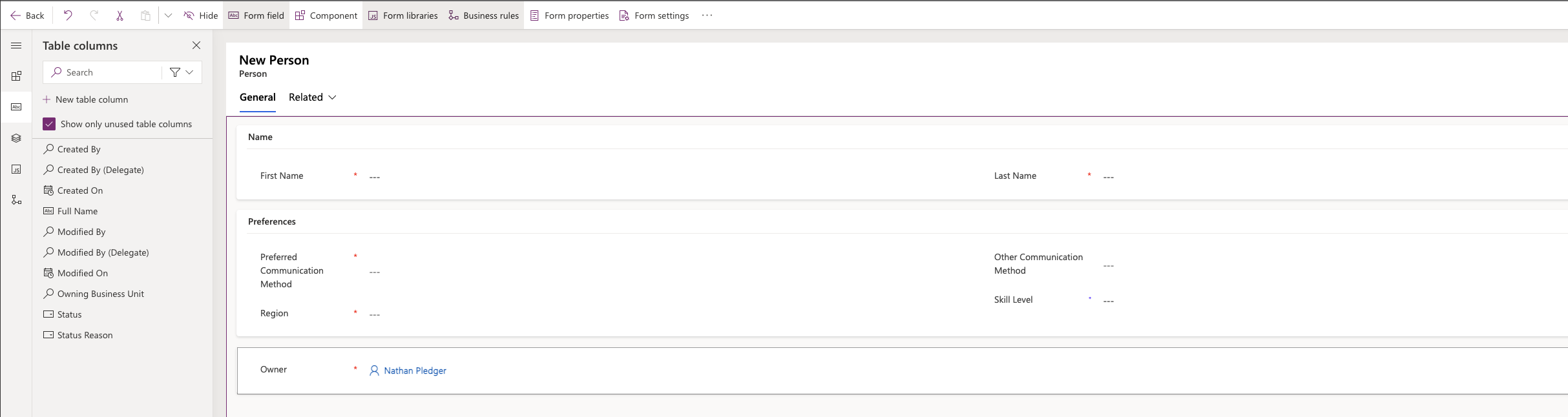Uncheck Show only unused table columns

[49, 124]
